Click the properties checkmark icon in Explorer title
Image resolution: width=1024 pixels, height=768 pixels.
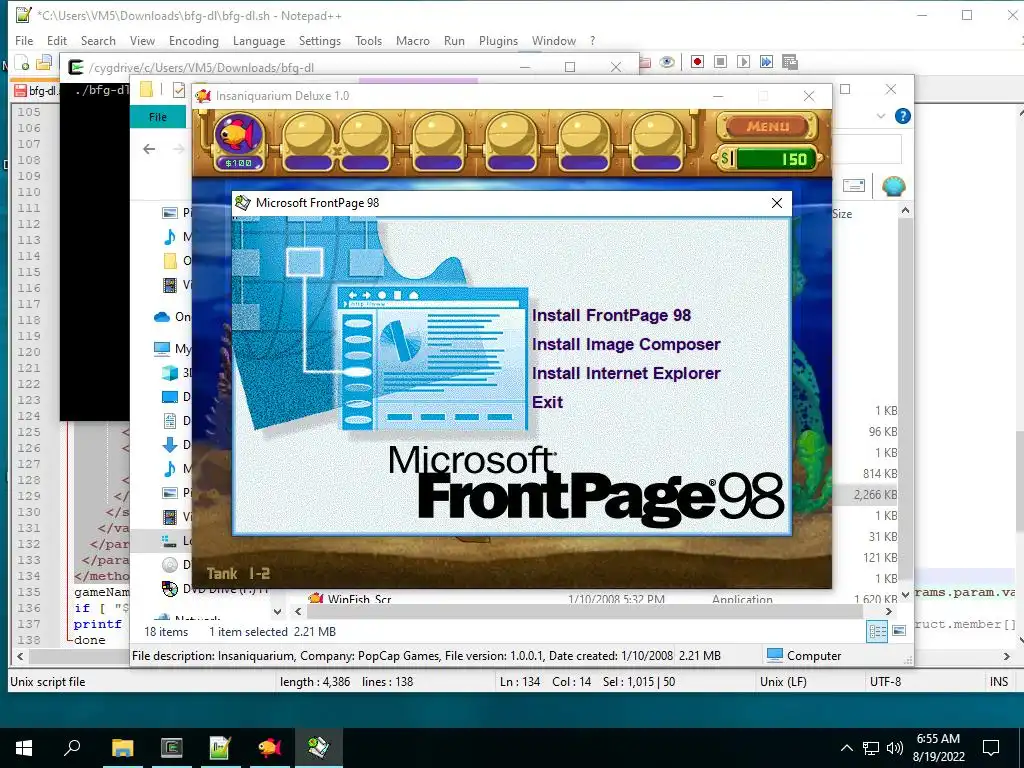(178, 90)
